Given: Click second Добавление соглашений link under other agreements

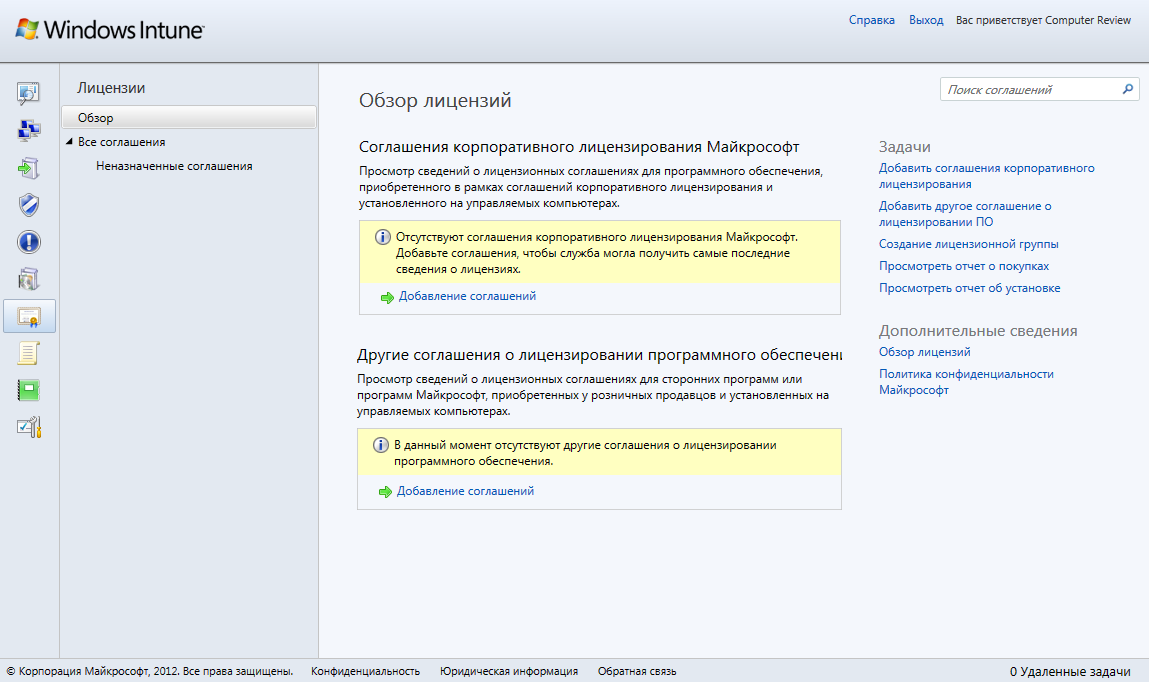Looking at the screenshot, I should tap(465, 491).
